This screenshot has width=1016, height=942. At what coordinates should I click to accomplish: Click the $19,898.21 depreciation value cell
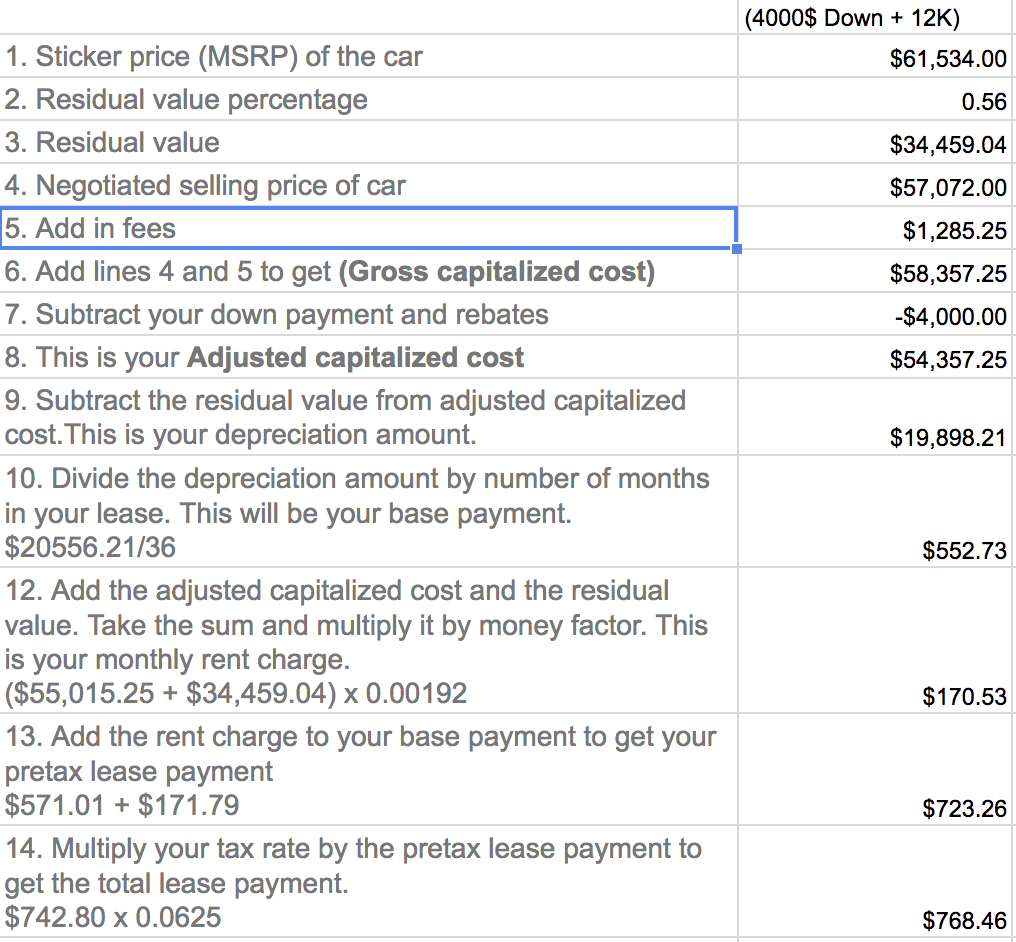pyautogui.click(x=874, y=417)
